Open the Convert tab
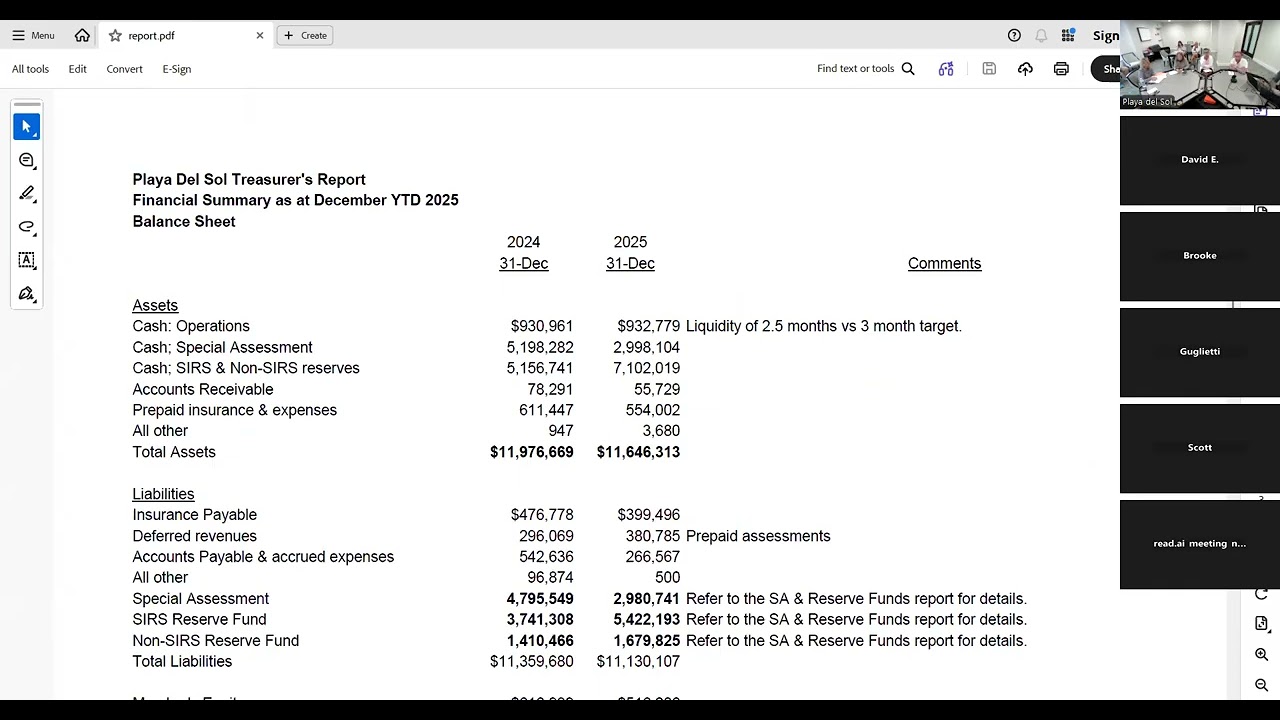The width and height of the screenshot is (1280, 720). 124,69
